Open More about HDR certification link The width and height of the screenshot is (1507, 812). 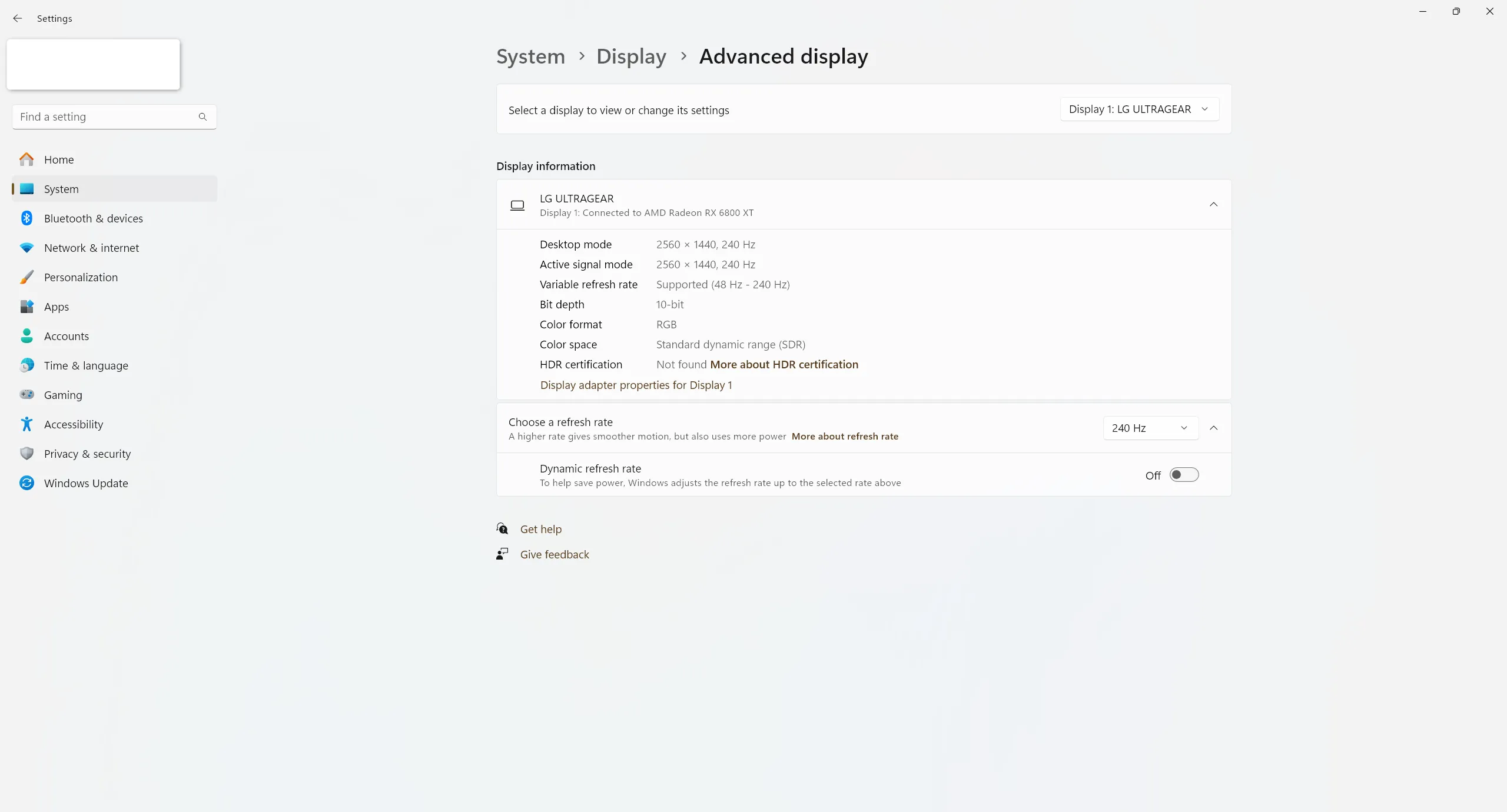click(784, 364)
